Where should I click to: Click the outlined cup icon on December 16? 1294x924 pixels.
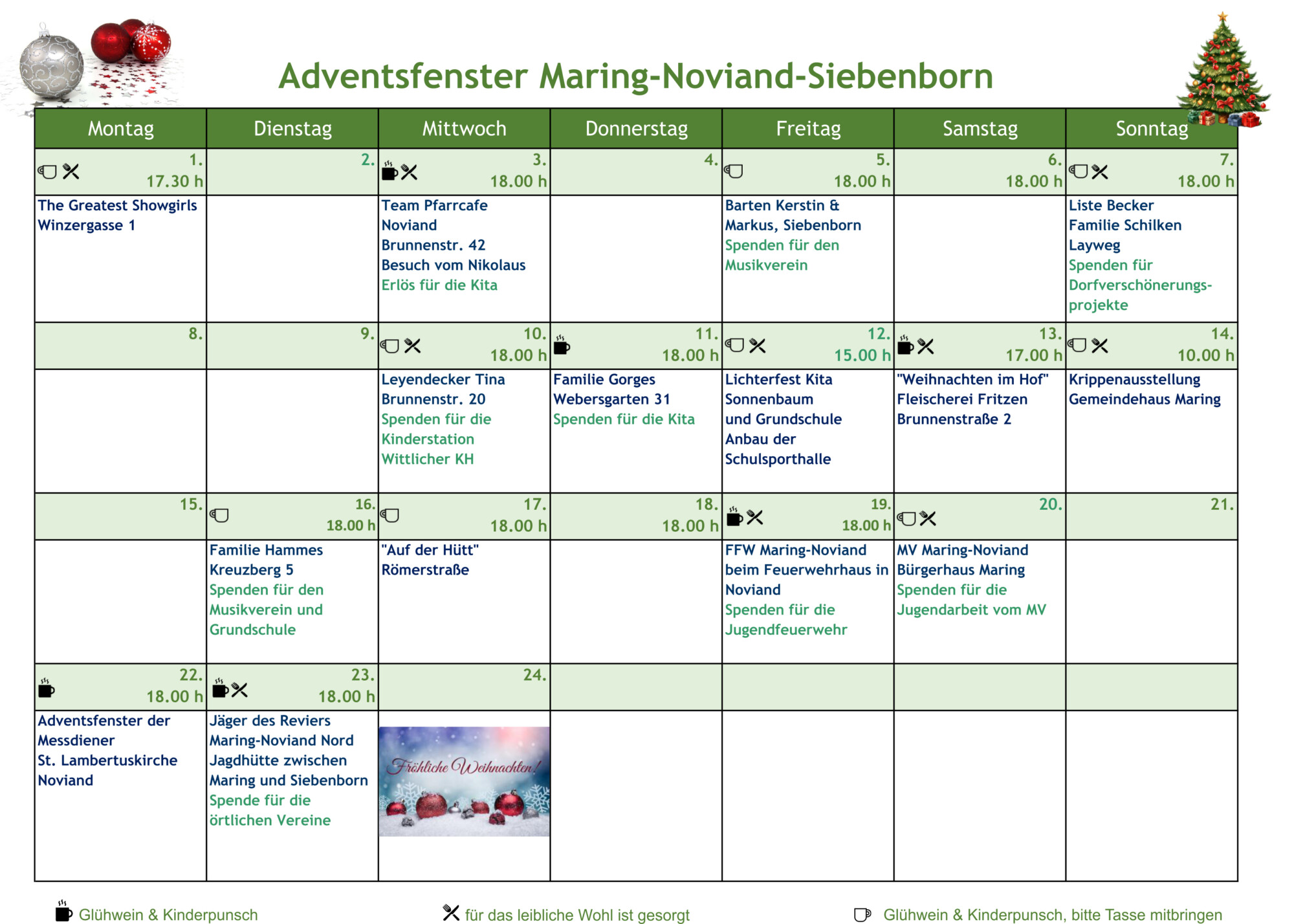(x=219, y=516)
